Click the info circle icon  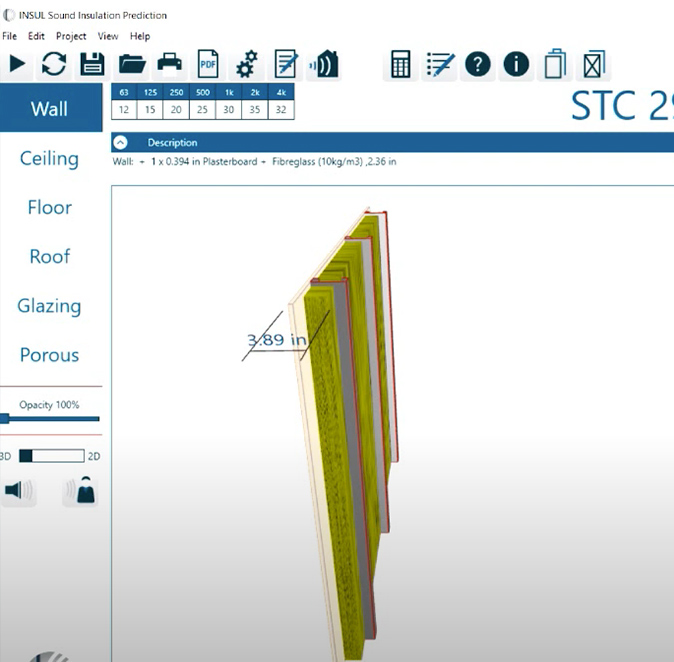click(x=516, y=65)
